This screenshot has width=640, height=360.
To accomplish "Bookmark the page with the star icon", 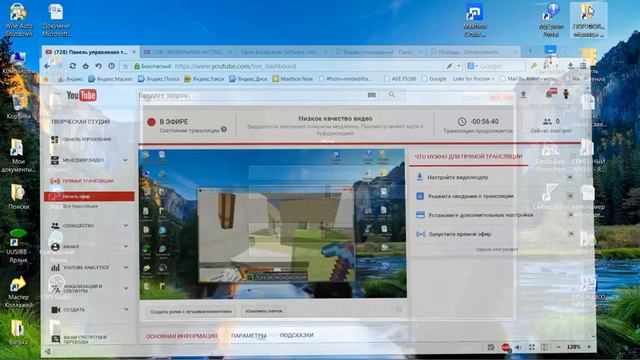I will click(x=126, y=66).
